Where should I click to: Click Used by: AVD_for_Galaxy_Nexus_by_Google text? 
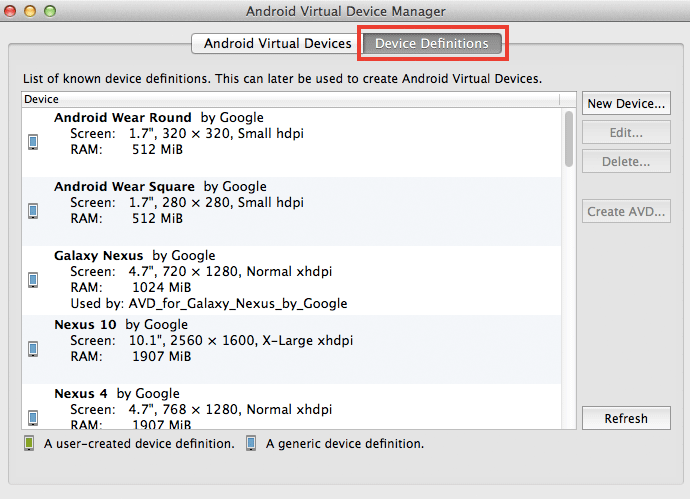click(209, 304)
